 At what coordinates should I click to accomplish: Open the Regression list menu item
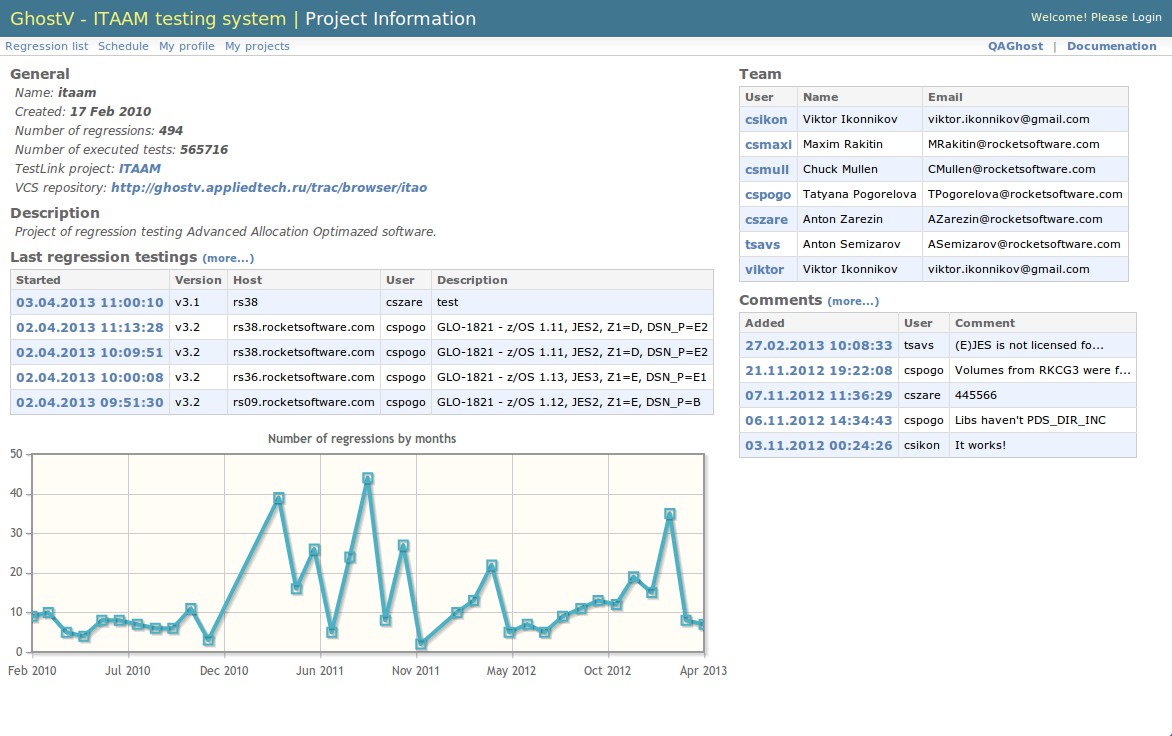pos(46,46)
